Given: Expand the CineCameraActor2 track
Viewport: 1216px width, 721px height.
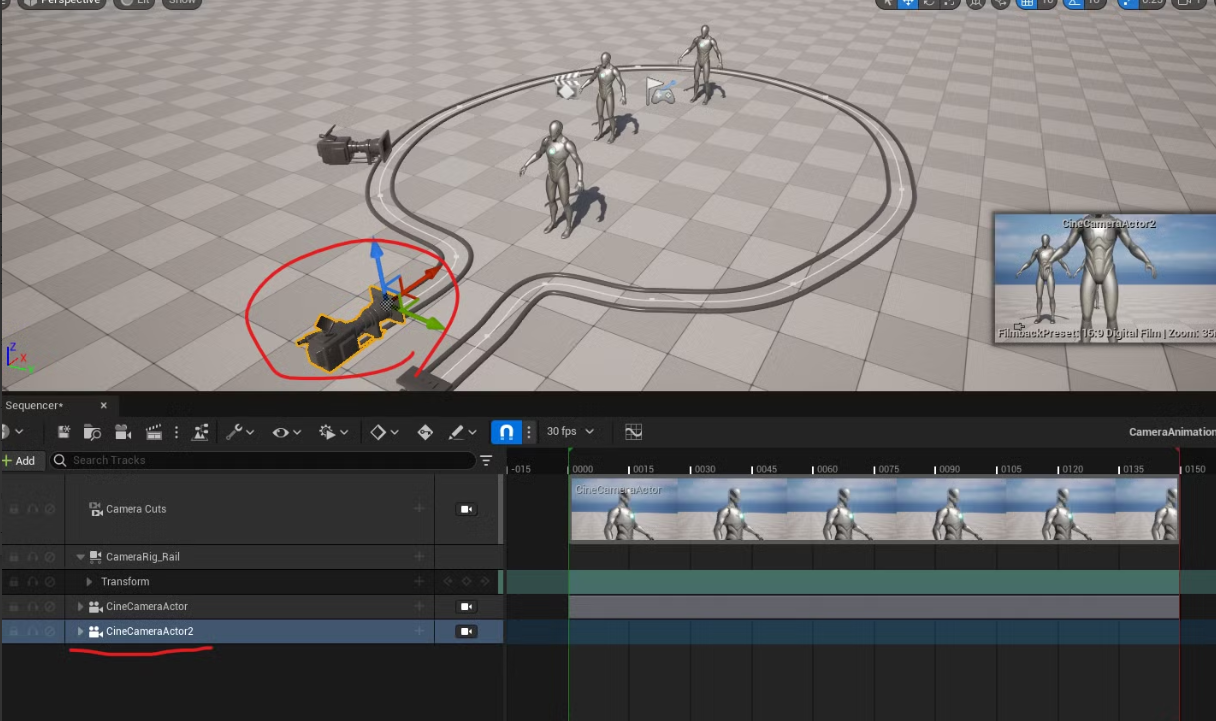Looking at the screenshot, I should [81, 632].
